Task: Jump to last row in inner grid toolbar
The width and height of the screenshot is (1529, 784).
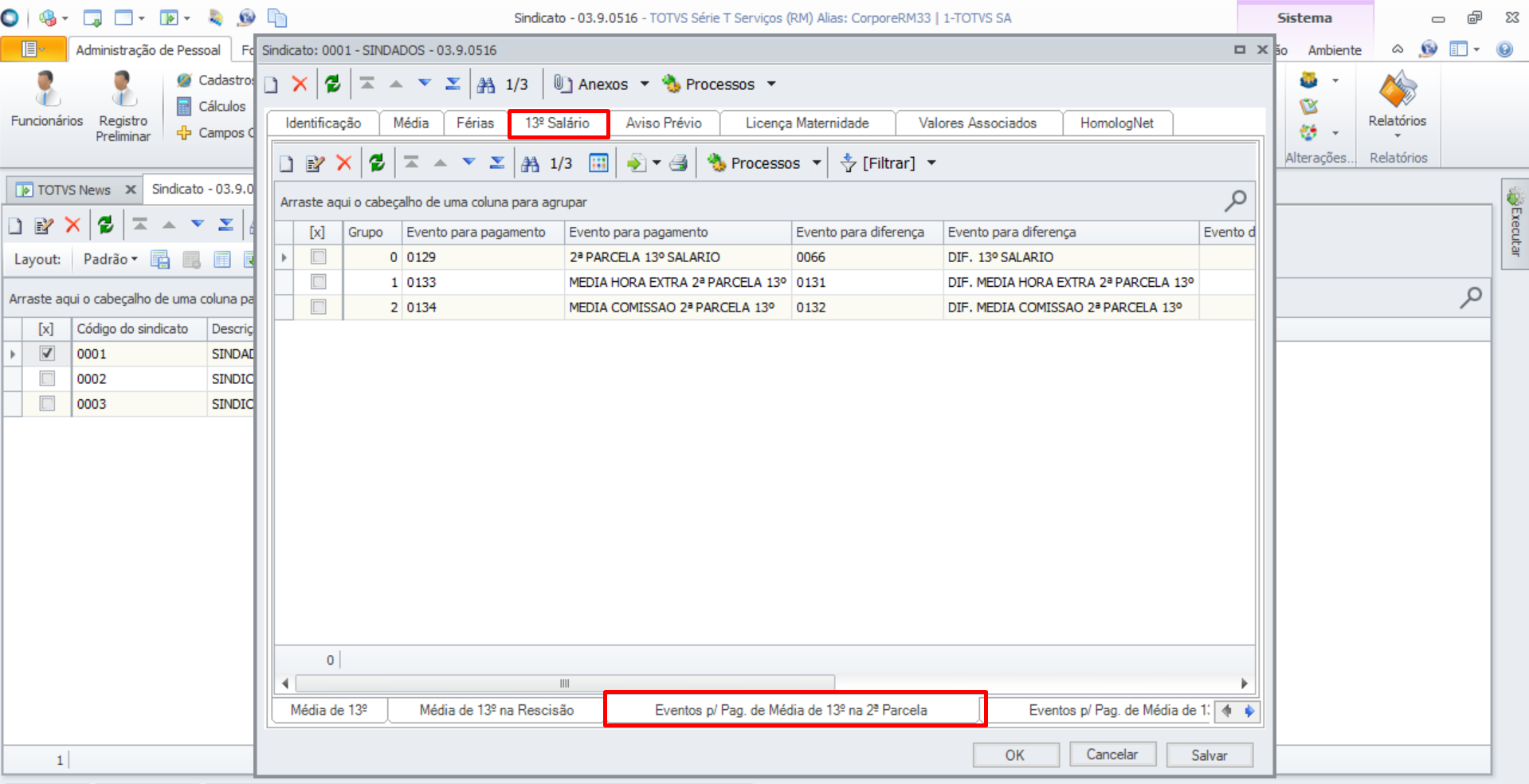Action: point(496,162)
